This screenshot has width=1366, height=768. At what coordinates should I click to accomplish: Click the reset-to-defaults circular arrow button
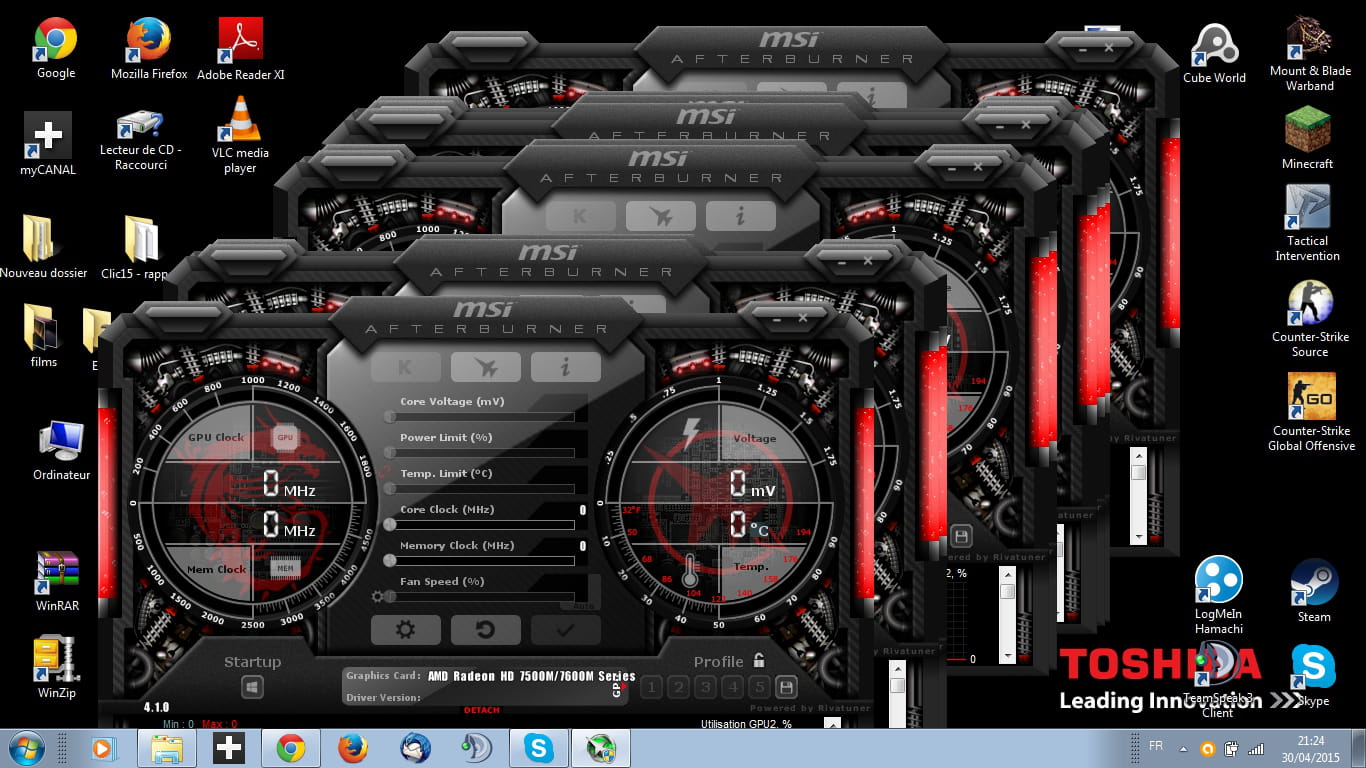pos(485,630)
